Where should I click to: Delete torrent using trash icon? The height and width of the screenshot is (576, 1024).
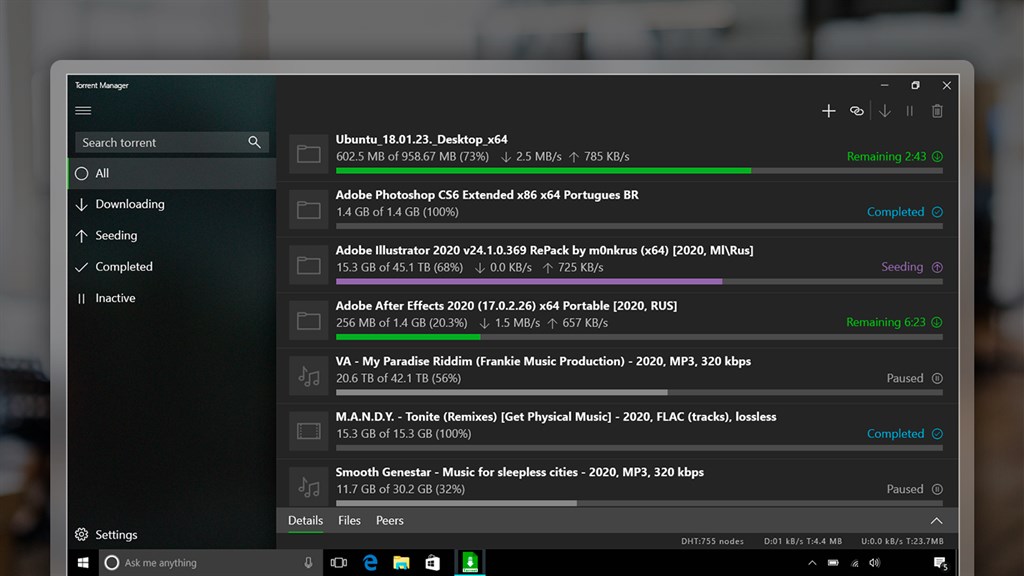[x=937, y=111]
